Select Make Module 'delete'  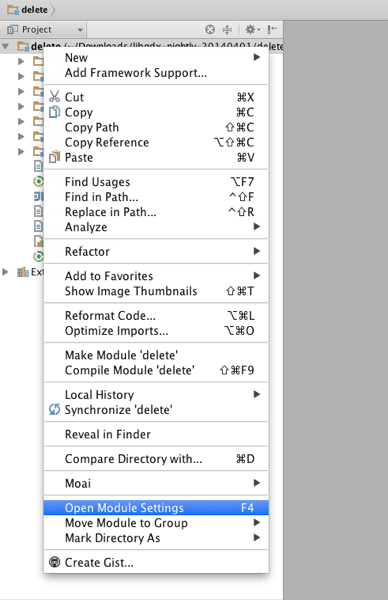[156, 355]
